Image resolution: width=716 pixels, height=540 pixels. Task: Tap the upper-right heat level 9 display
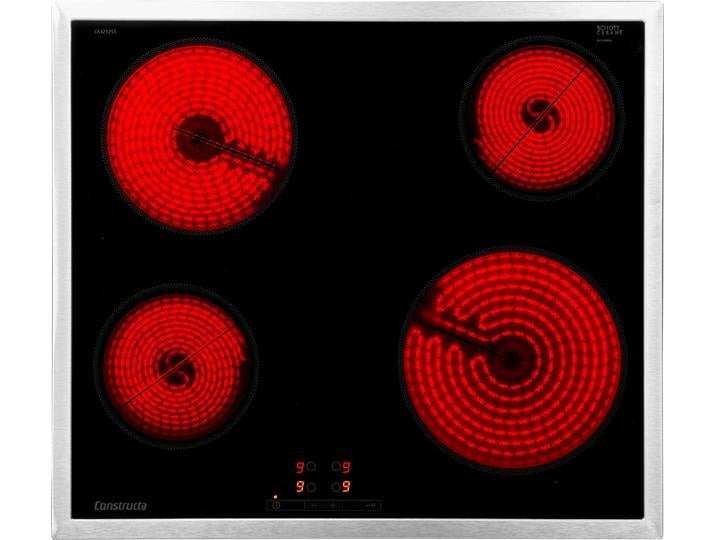coord(346,467)
